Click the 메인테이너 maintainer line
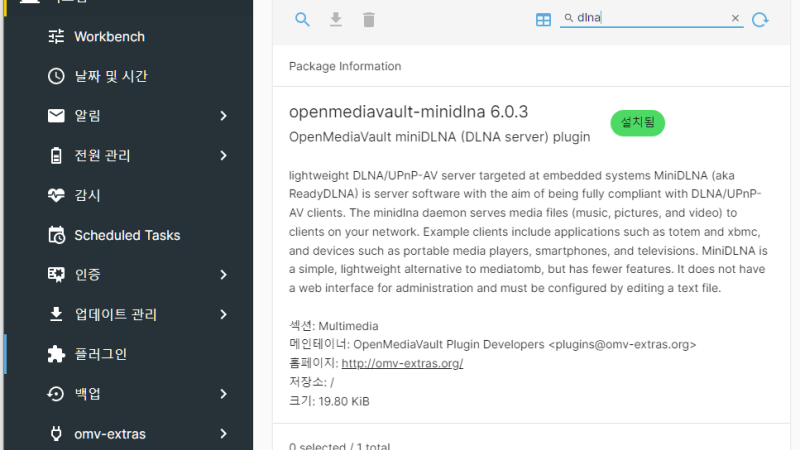This screenshot has height=450, width=800. [492, 344]
